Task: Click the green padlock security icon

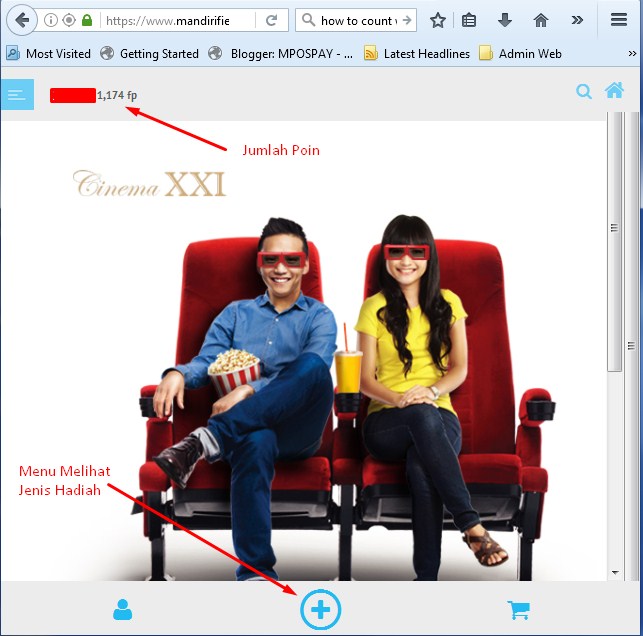Action: click(87, 20)
